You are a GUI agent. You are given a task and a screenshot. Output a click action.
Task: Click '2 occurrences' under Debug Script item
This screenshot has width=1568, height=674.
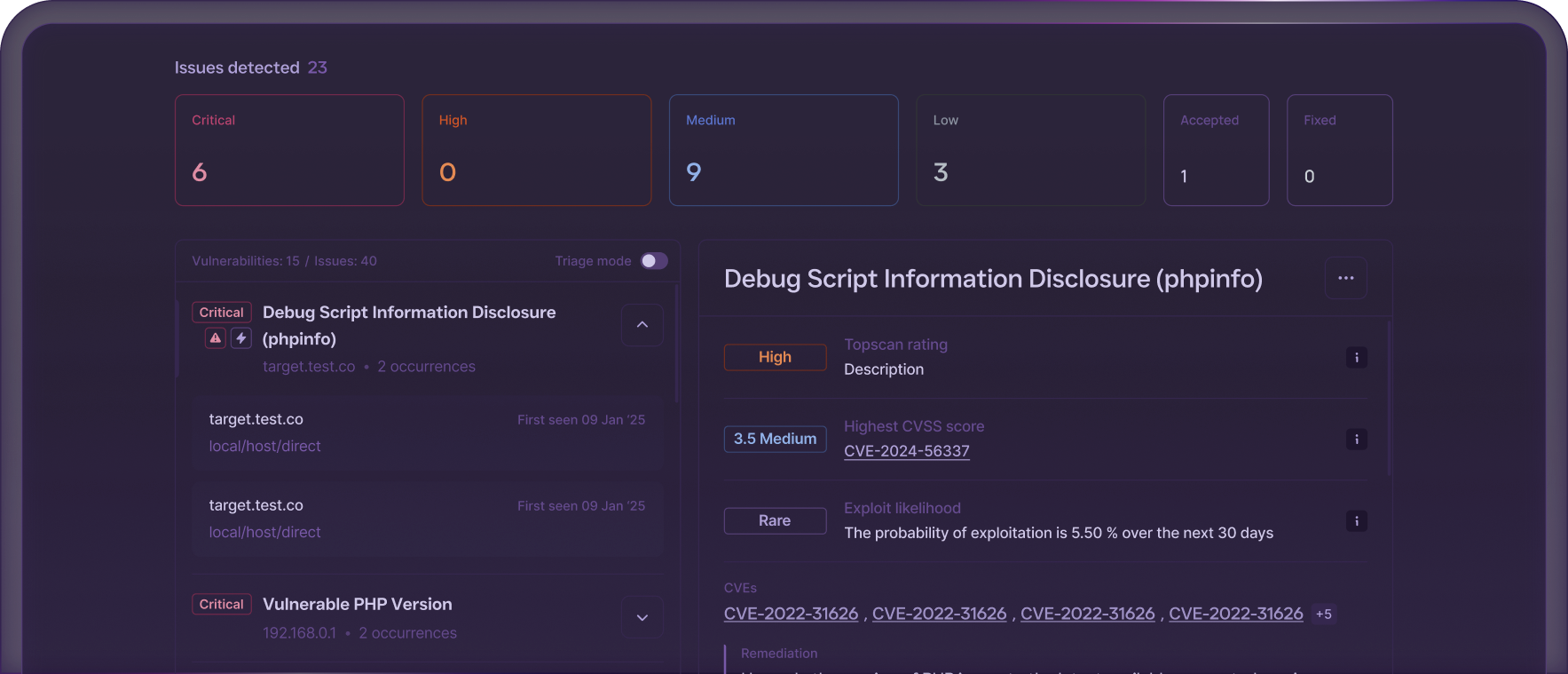pyautogui.click(x=427, y=367)
